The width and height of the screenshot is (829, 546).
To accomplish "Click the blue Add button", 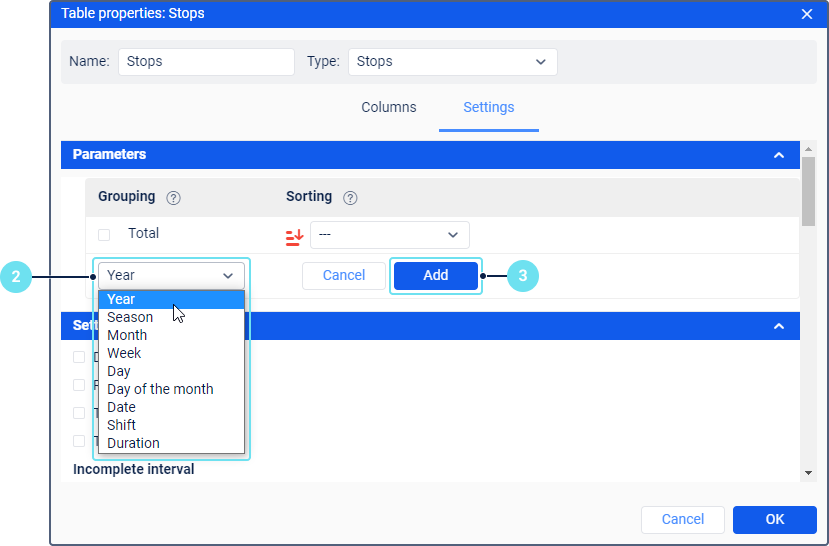I will click(x=436, y=275).
